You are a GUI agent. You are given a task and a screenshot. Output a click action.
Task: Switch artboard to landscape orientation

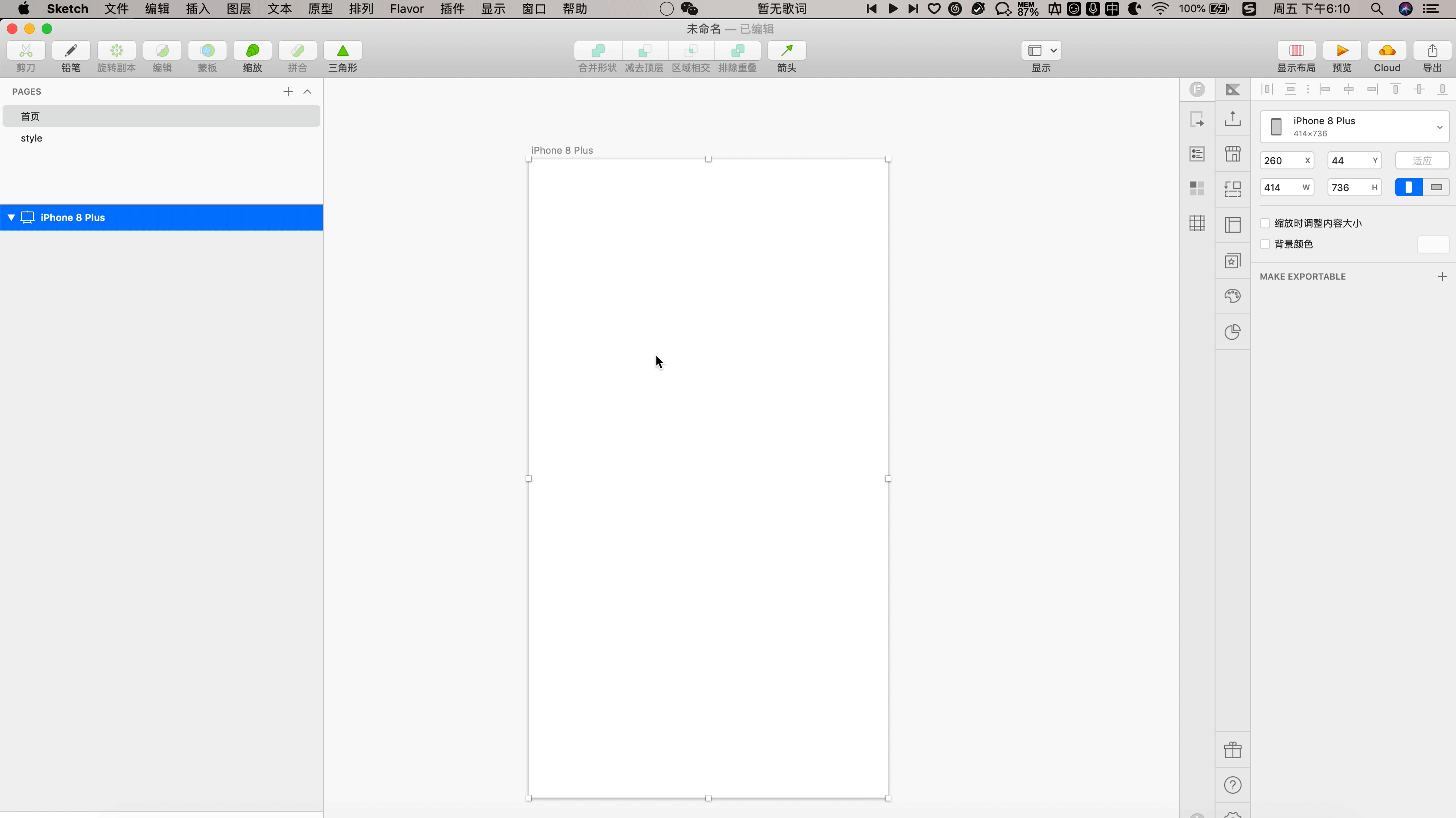point(1436,187)
